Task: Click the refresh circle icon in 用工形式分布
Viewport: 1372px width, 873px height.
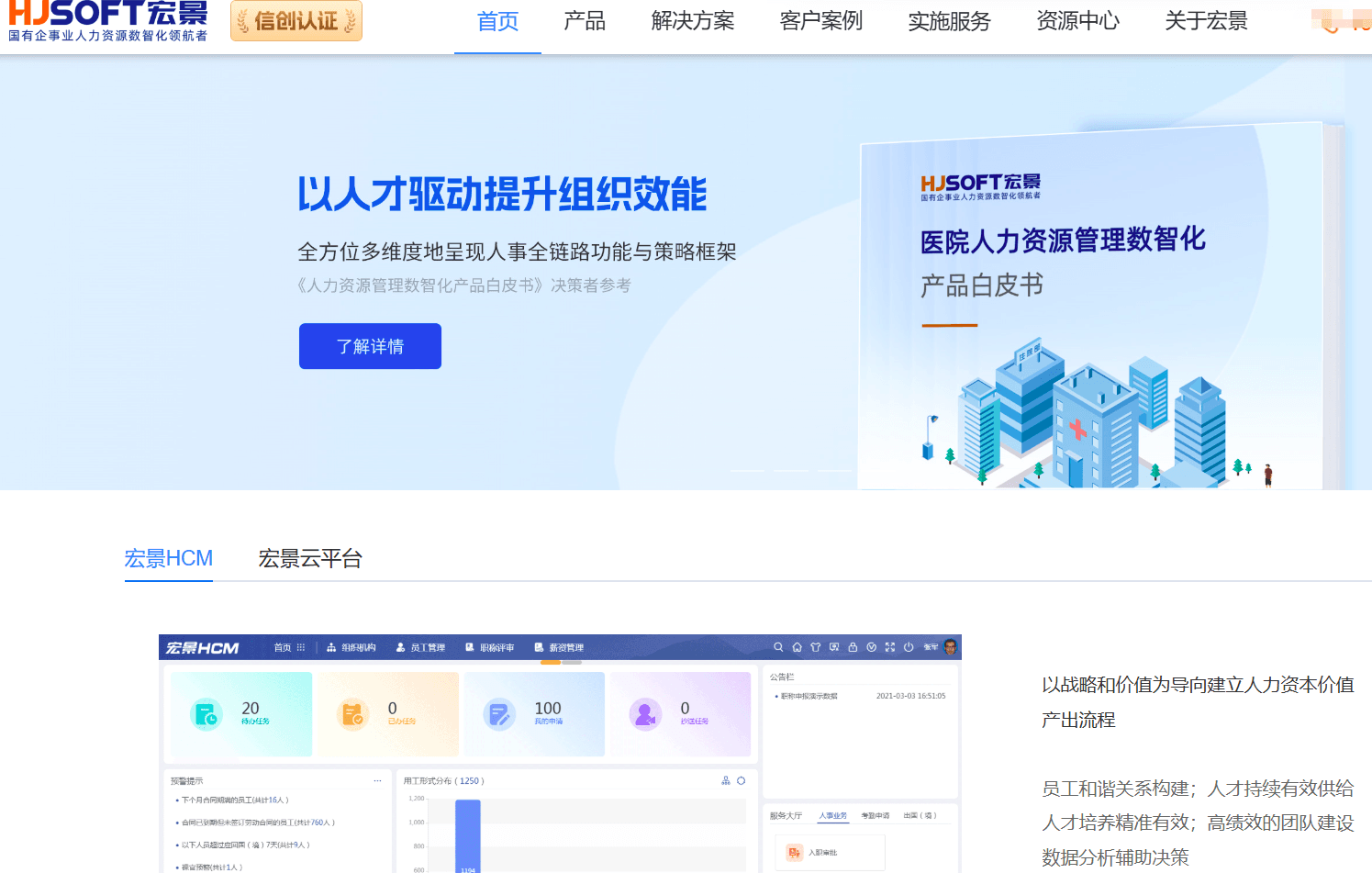Action: pyautogui.click(x=741, y=781)
